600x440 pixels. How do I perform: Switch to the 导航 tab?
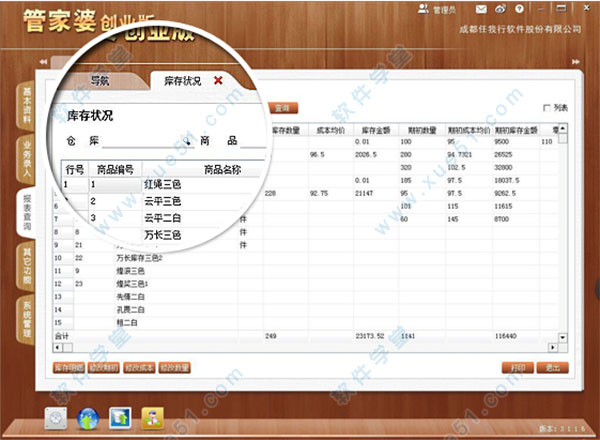100,80
